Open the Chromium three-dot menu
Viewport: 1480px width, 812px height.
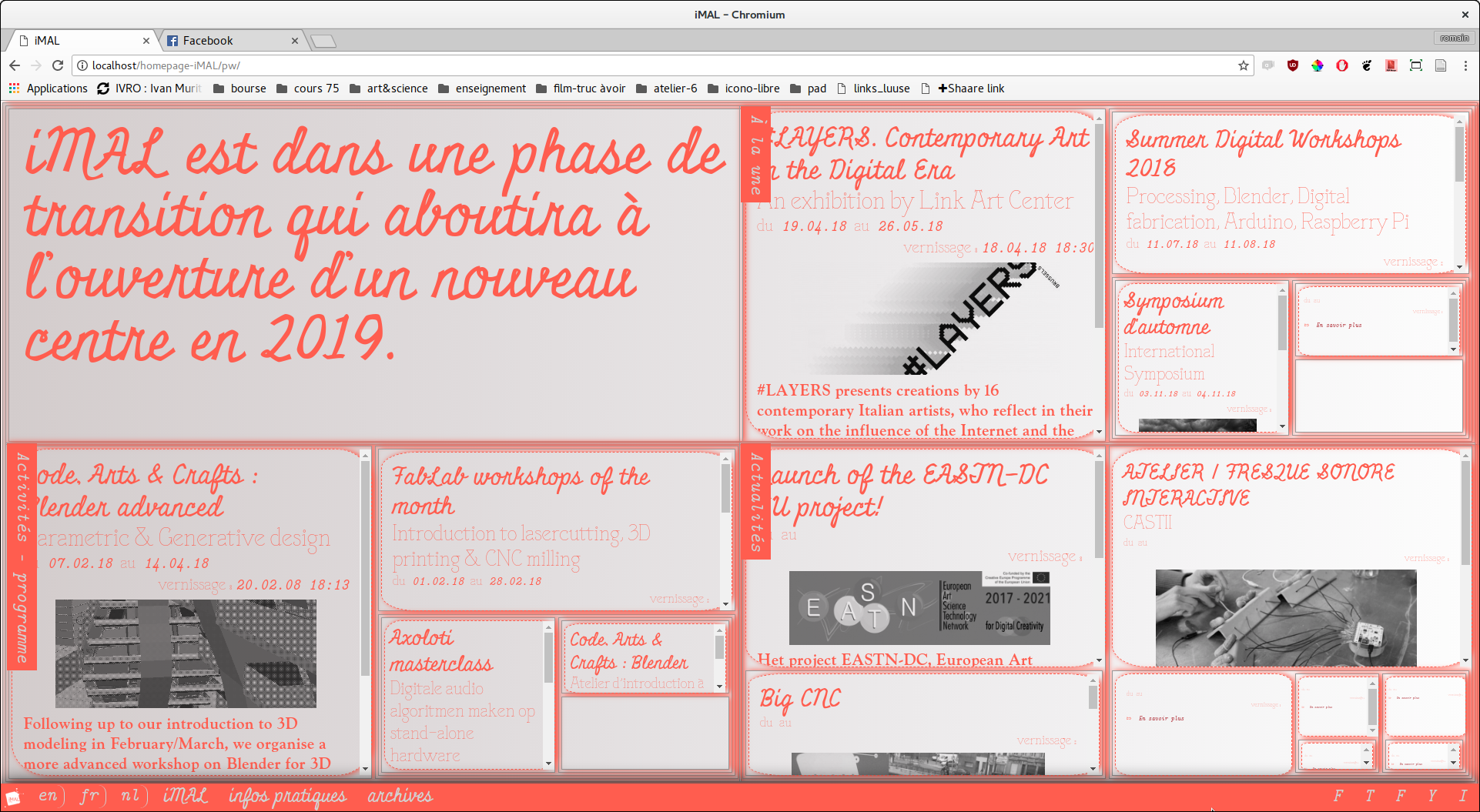coord(1465,65)
